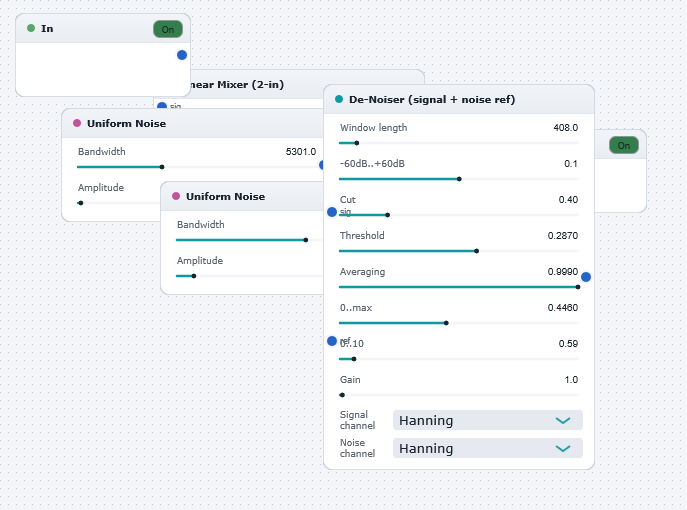Screen dimensions: 687x510
Task: Click the Threshold label
Action: [362, 235]
